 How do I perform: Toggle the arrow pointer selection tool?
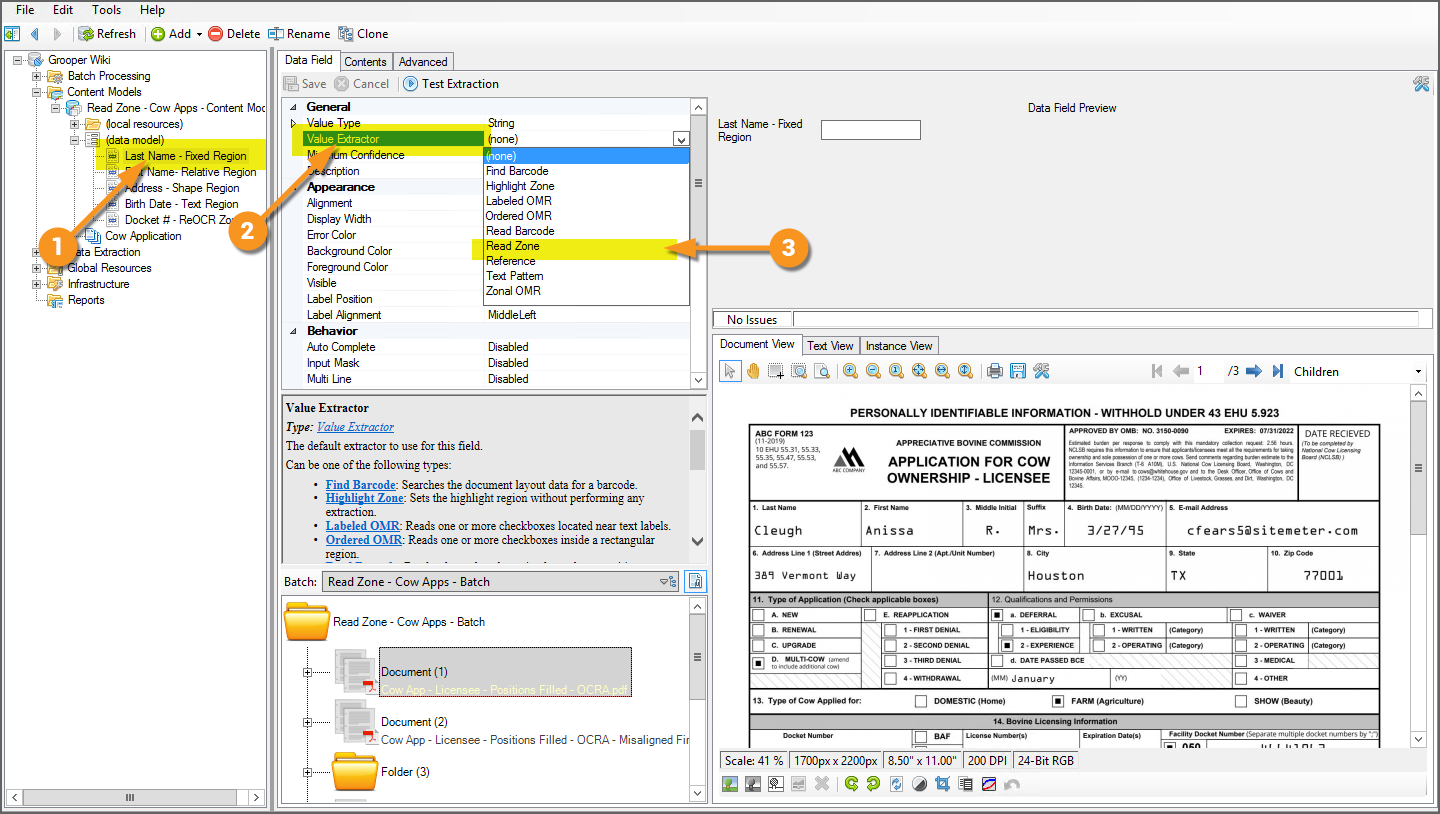click(729, 371)
